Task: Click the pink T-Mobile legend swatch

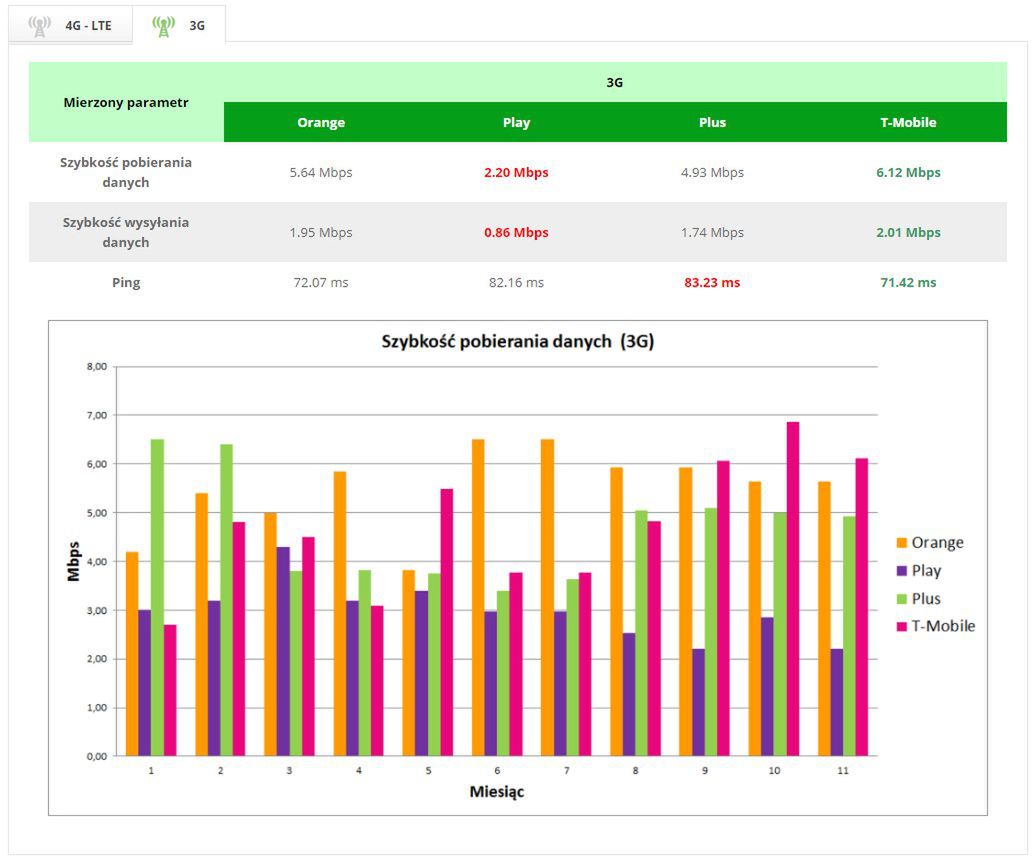Action: (902, 626)
